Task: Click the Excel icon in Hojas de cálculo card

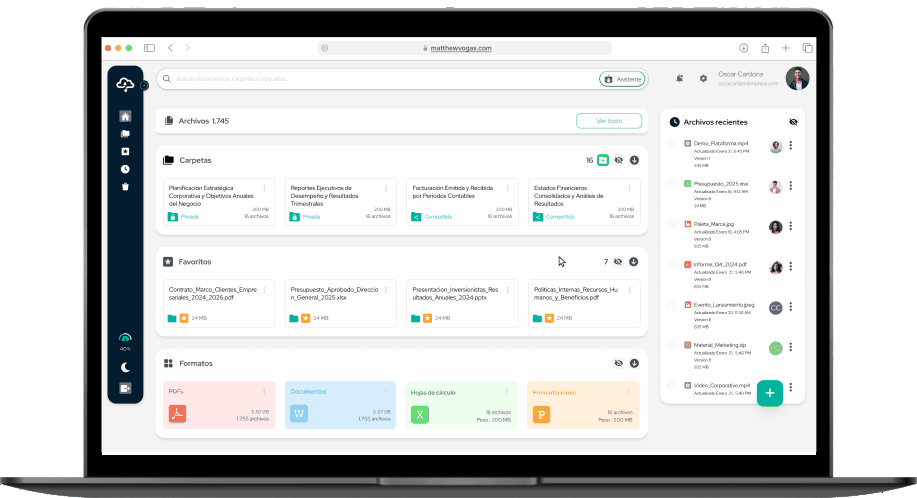Action: 420,415
